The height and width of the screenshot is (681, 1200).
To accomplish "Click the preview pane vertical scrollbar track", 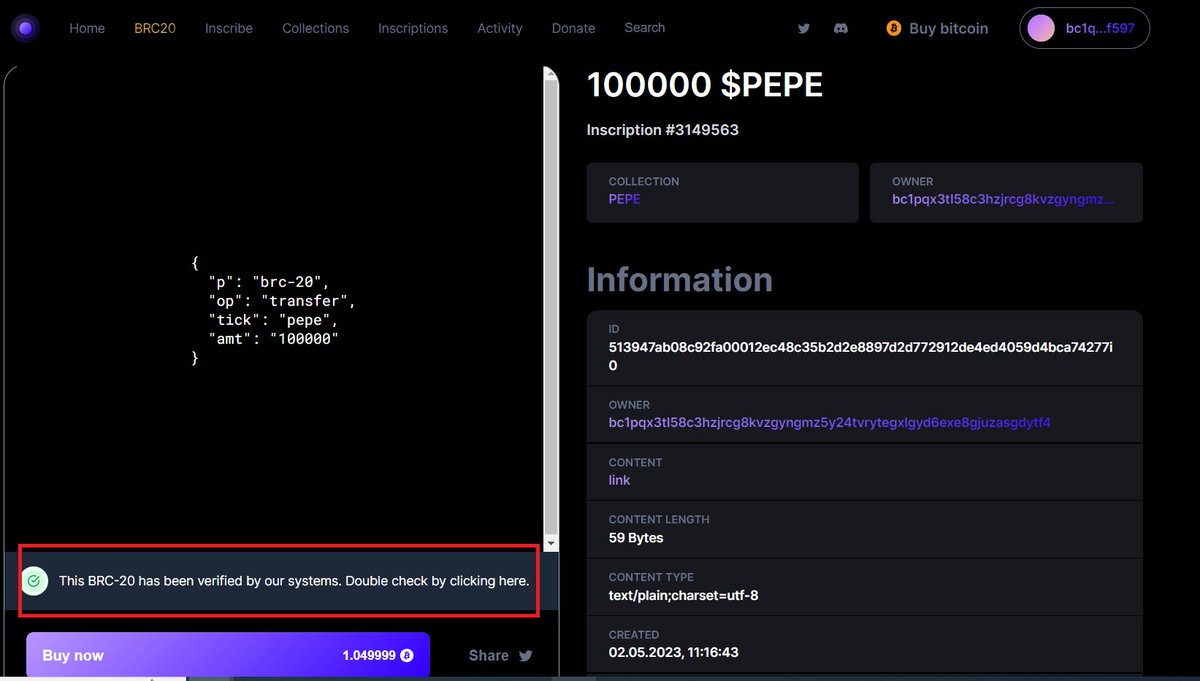I will [551, 309].
